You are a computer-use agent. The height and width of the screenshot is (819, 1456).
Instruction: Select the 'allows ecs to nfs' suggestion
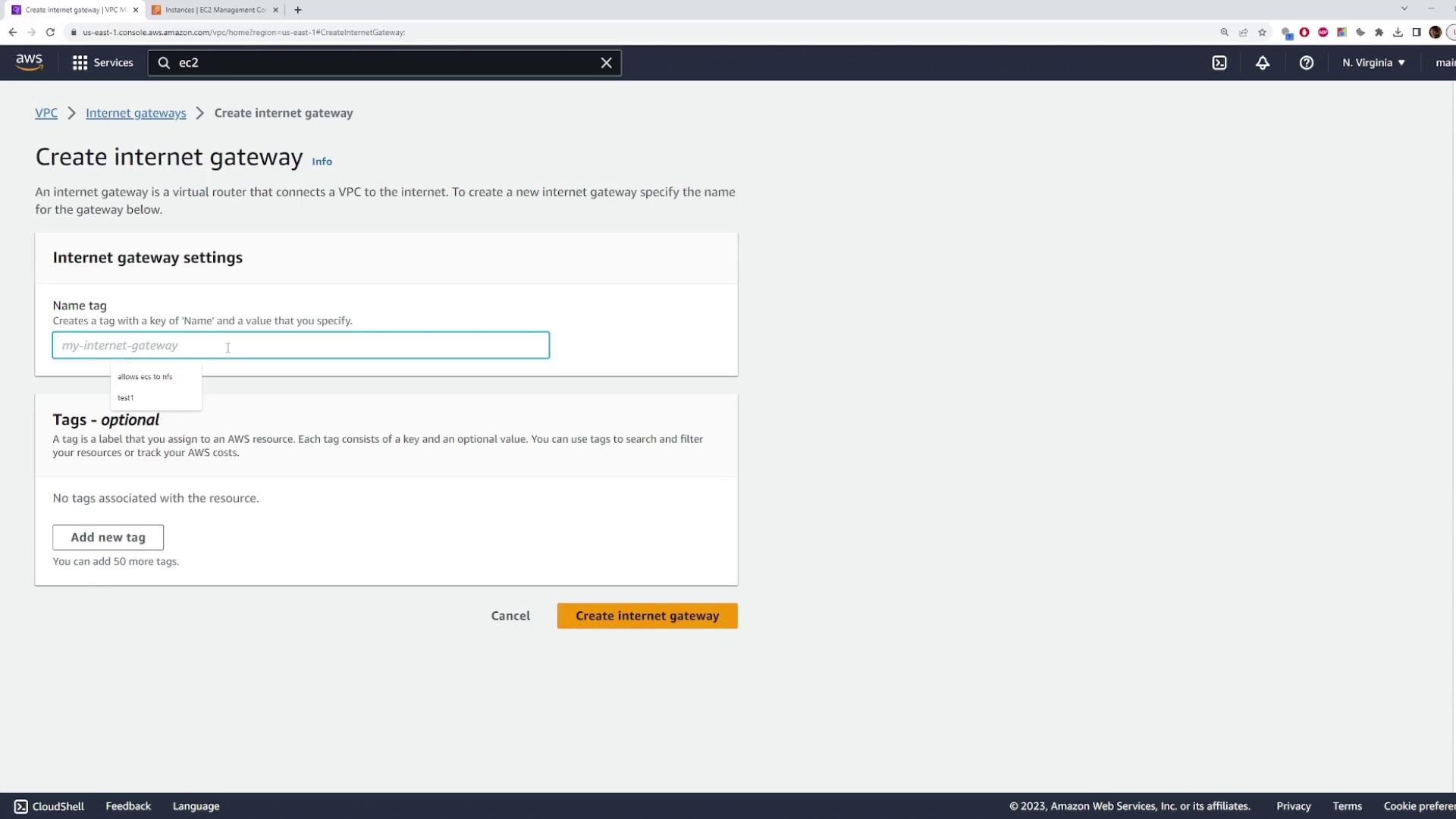point(145,377)
